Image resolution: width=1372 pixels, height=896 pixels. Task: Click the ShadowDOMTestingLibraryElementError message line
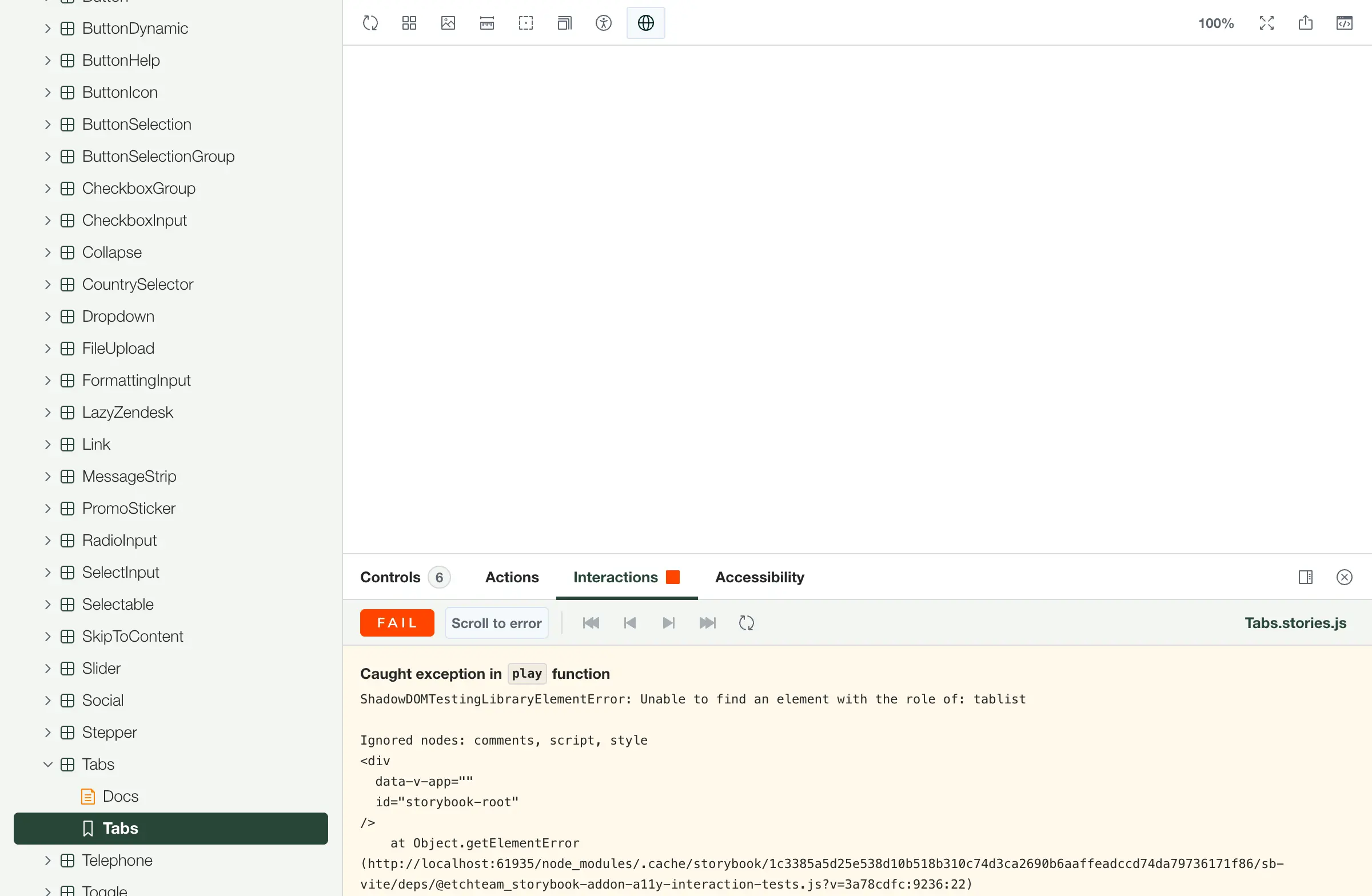(693, 699)
